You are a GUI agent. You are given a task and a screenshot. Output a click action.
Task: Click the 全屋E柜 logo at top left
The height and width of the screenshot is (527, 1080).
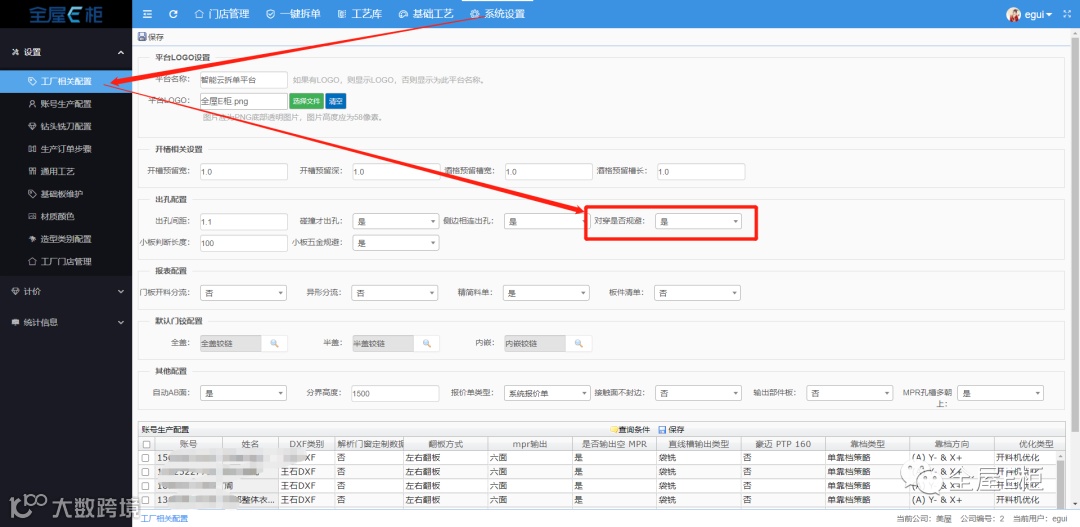coord(66,14)
